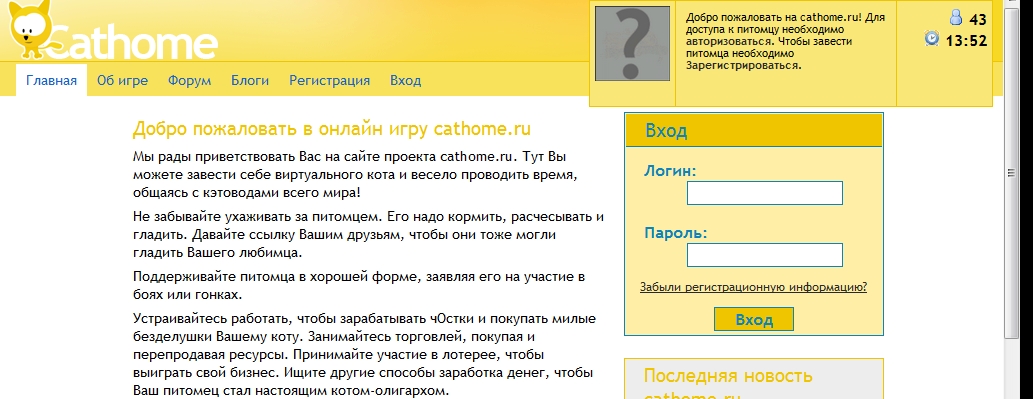The height and width of the screenshot is (399, 1033).
Task: Click the Забыли регистрационную информацию link
Action: (753, 287)
